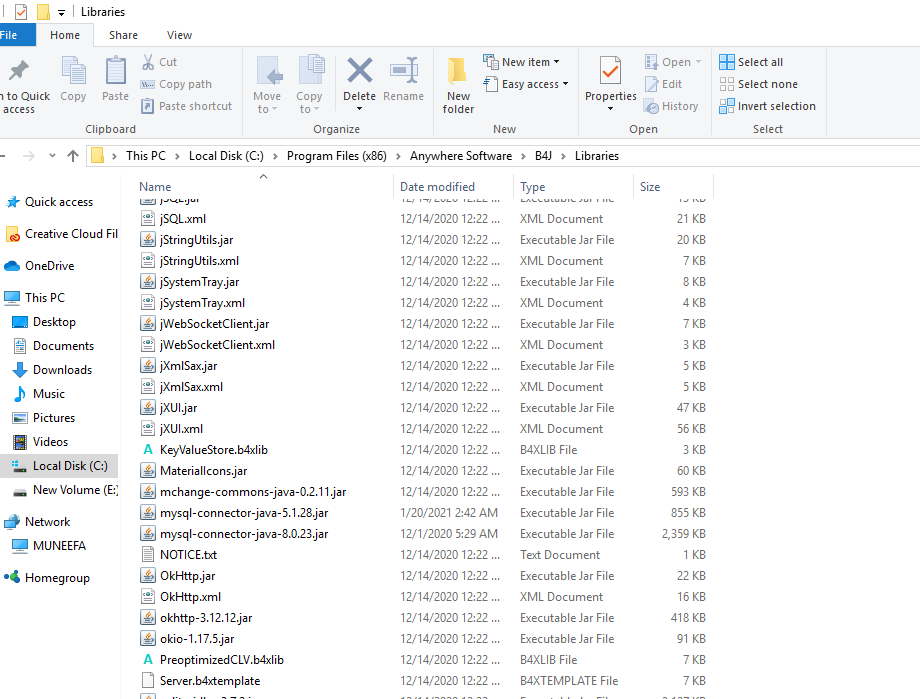Screen dimensions: 920x699
Task: Open the New item dropdown
Action: point(522,62)
